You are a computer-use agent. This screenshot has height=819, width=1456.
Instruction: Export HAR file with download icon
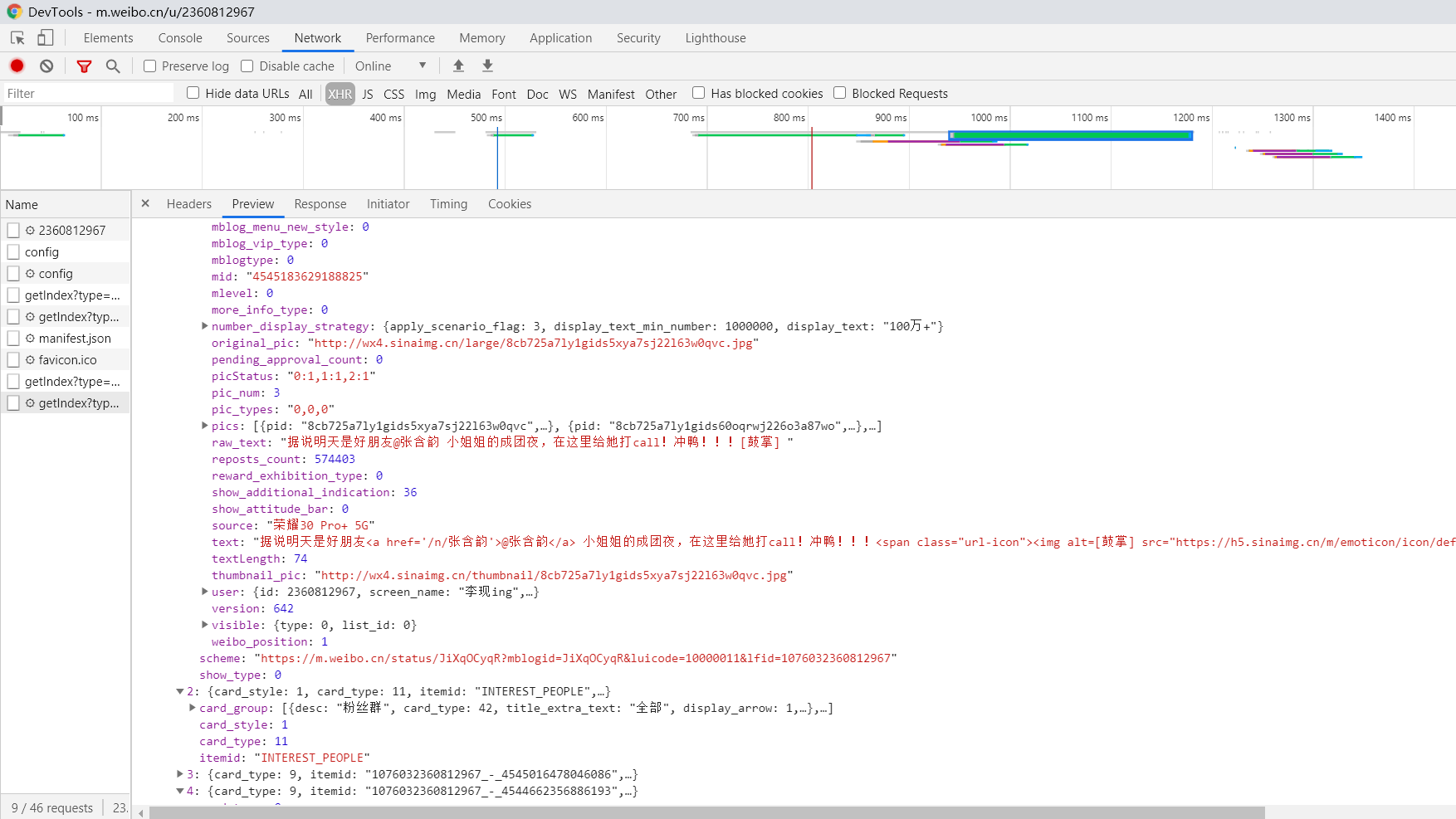[487, 66]
